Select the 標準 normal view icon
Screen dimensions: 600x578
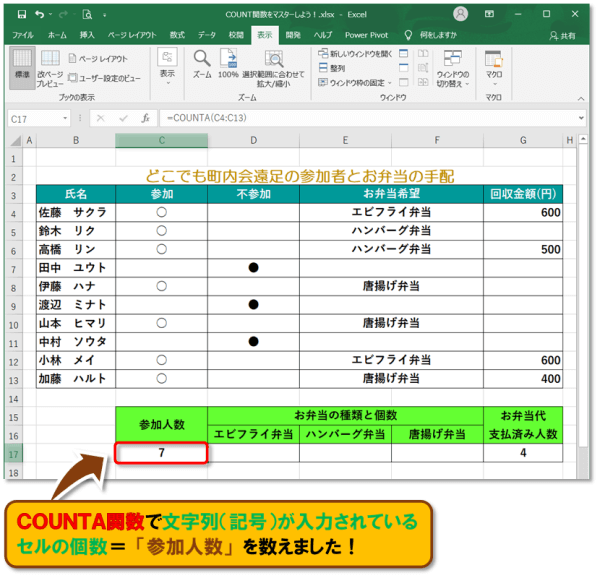22,67
